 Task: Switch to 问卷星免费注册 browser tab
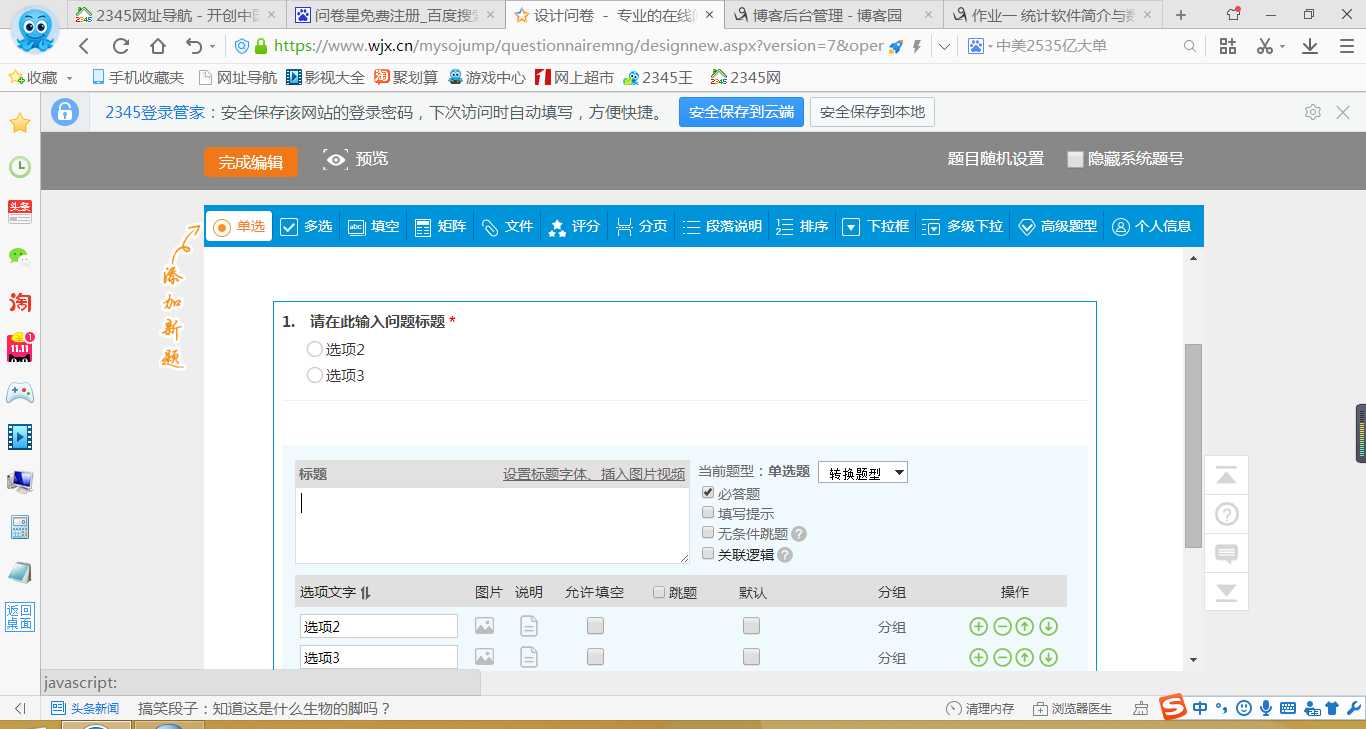coord(396,15)
